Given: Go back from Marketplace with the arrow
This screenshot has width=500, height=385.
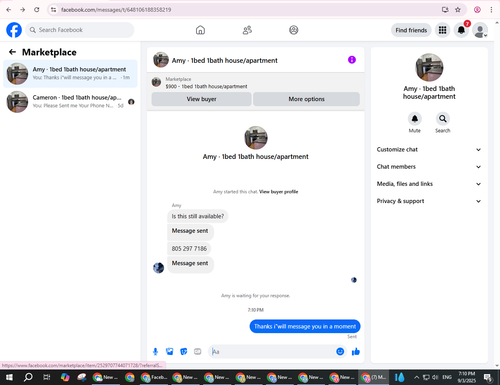Looking at the screenshot, I should [12, 52].
